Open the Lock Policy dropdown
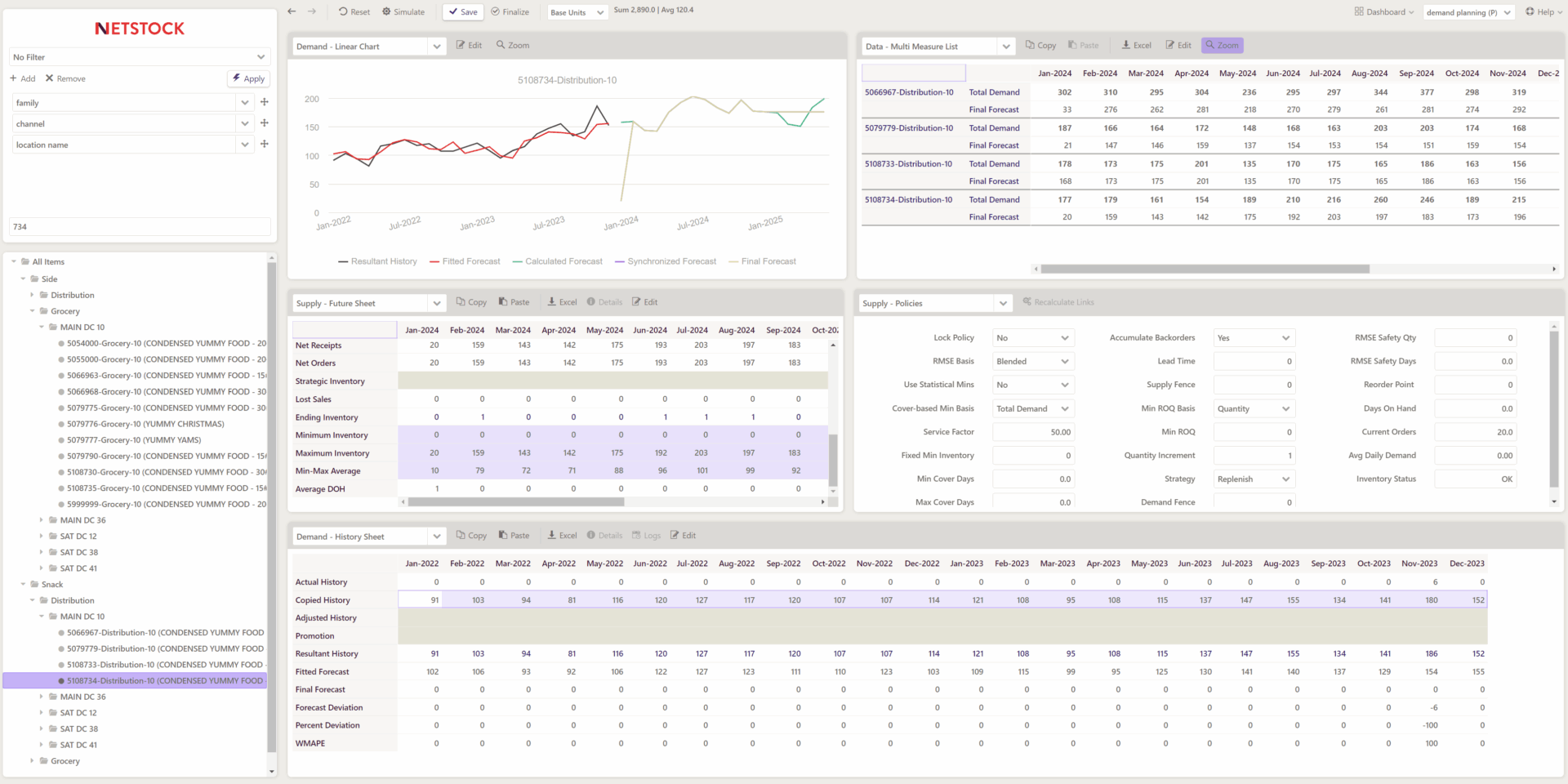Viewport: 1568px width, 784px height. (1033, 338)
